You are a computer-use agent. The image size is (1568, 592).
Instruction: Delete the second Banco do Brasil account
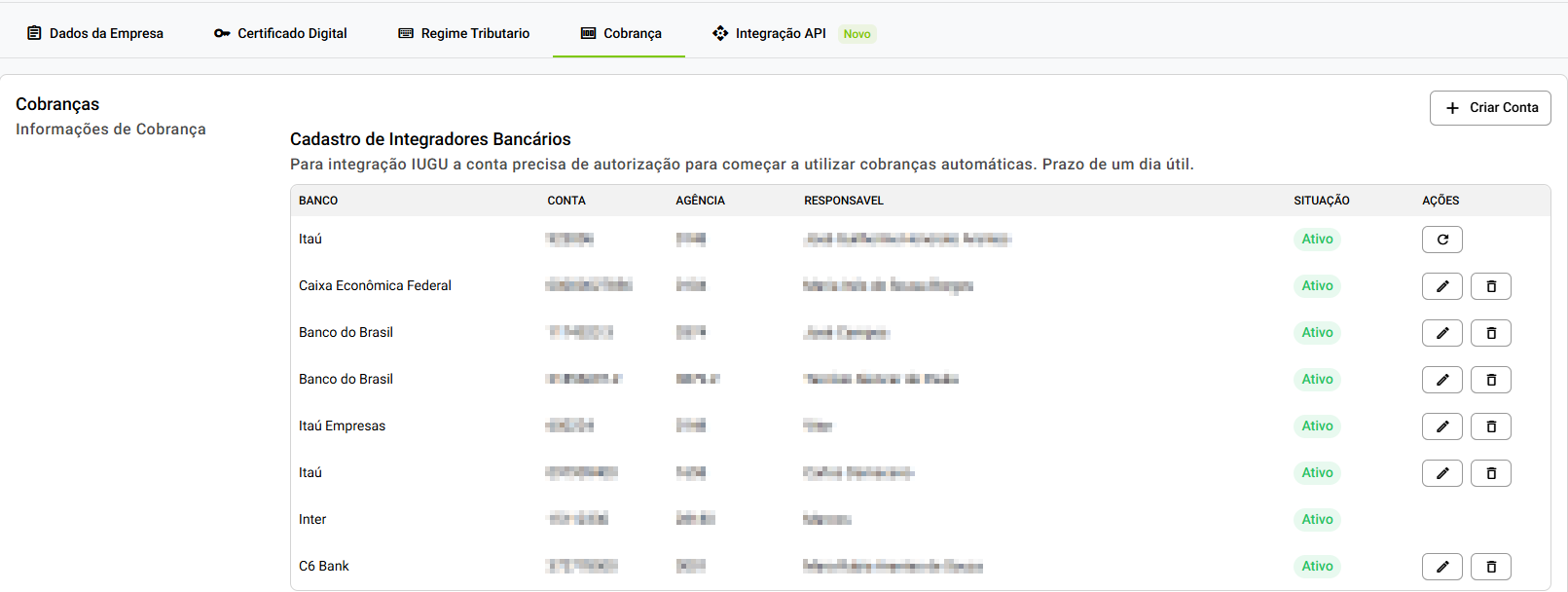tap(1490, 380)
